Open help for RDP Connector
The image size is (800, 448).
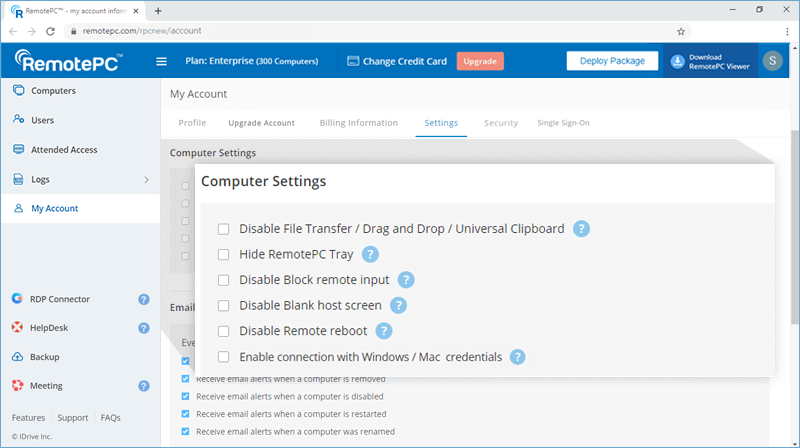click(144, 299)
